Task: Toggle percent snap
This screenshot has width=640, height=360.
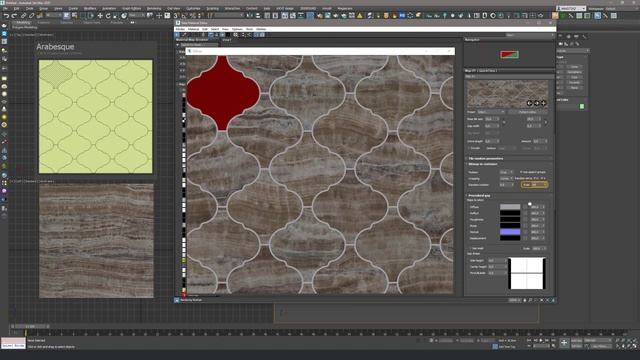Action: point(192,16)
